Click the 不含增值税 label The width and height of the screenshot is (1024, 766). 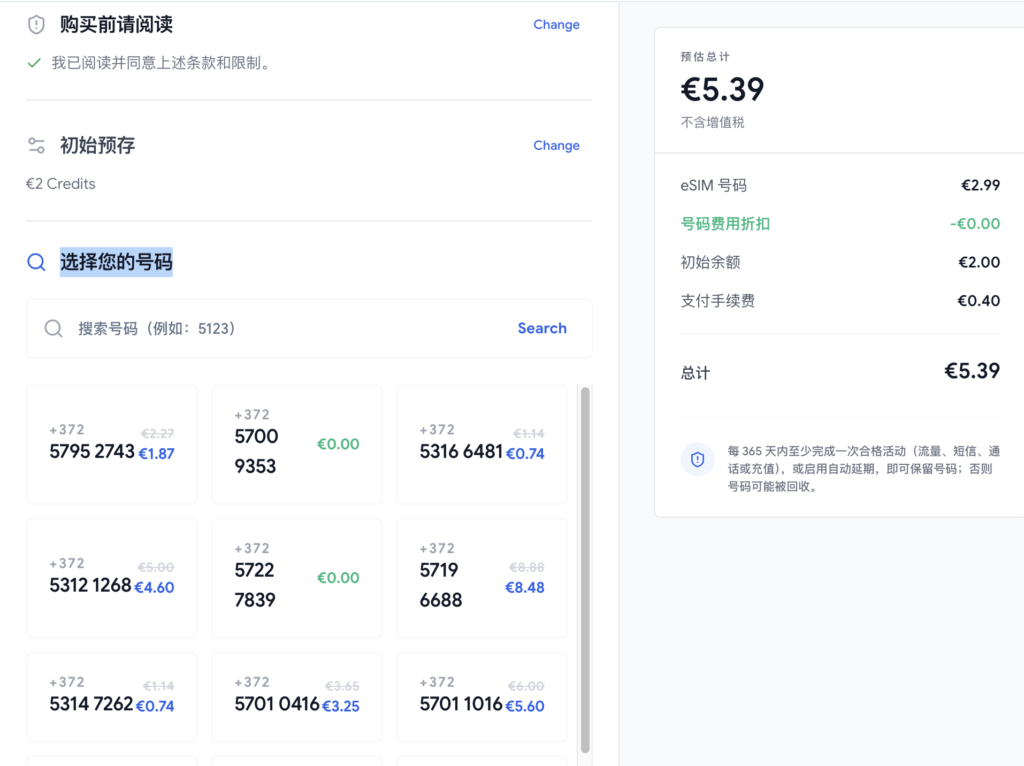click(x=712, y=123)
